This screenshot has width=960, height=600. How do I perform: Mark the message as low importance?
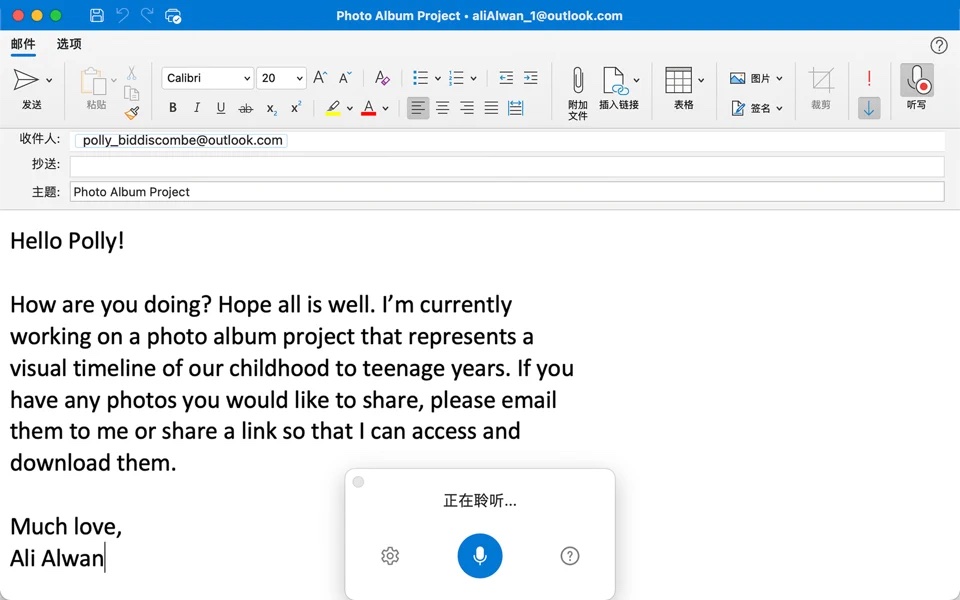pyautogui.click(x=869, y=107)
